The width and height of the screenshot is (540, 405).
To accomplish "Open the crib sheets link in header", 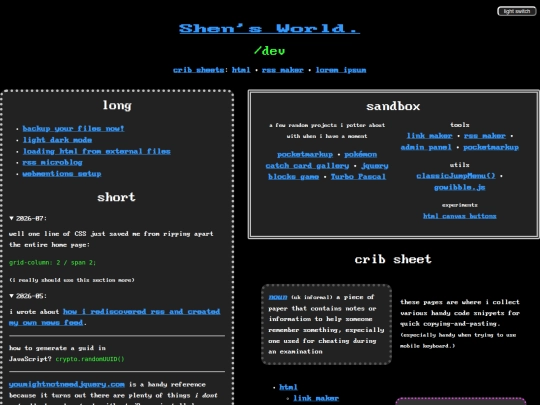I will pyautogui.click(x=199, y=70).
